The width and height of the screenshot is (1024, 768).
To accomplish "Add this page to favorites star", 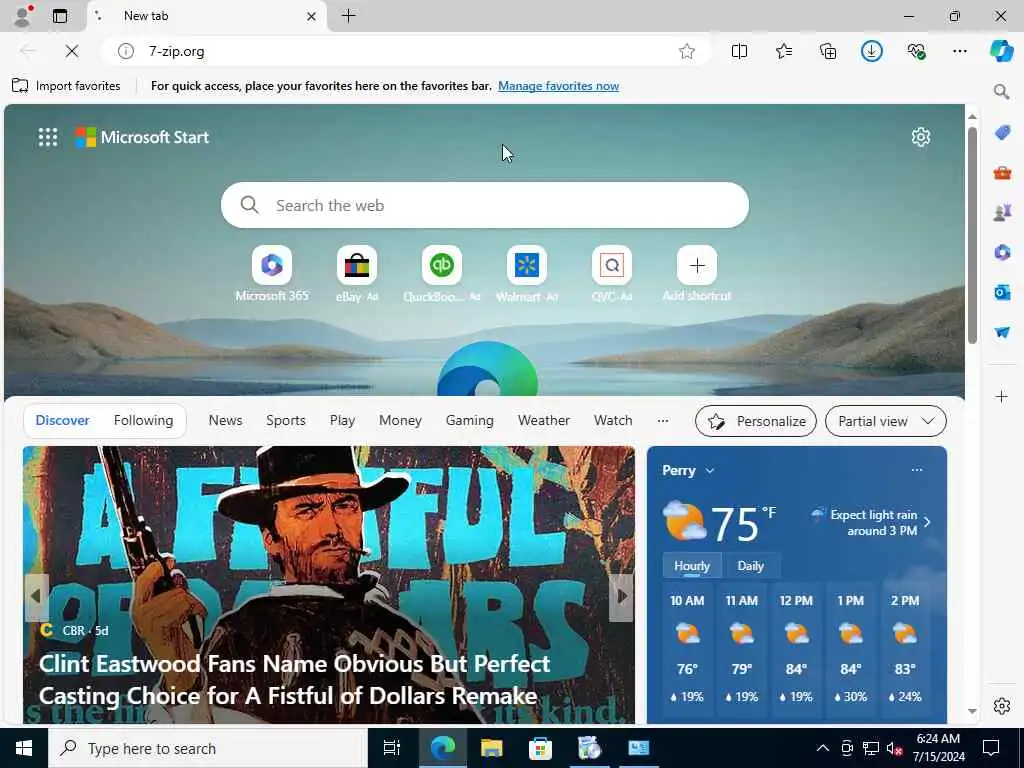I will (x=686, y=51).
